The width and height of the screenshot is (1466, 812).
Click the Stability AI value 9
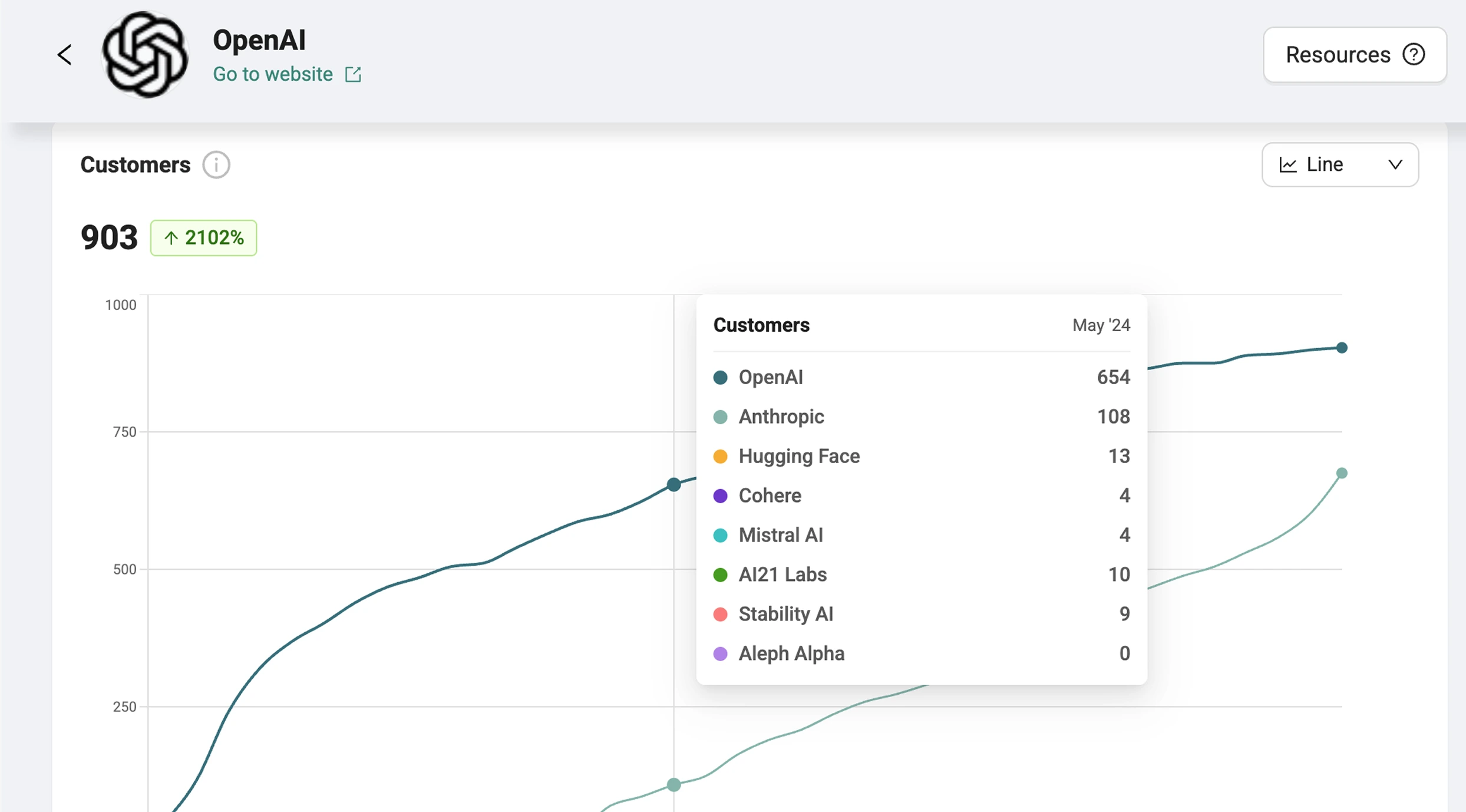(x=1124, y=614)
